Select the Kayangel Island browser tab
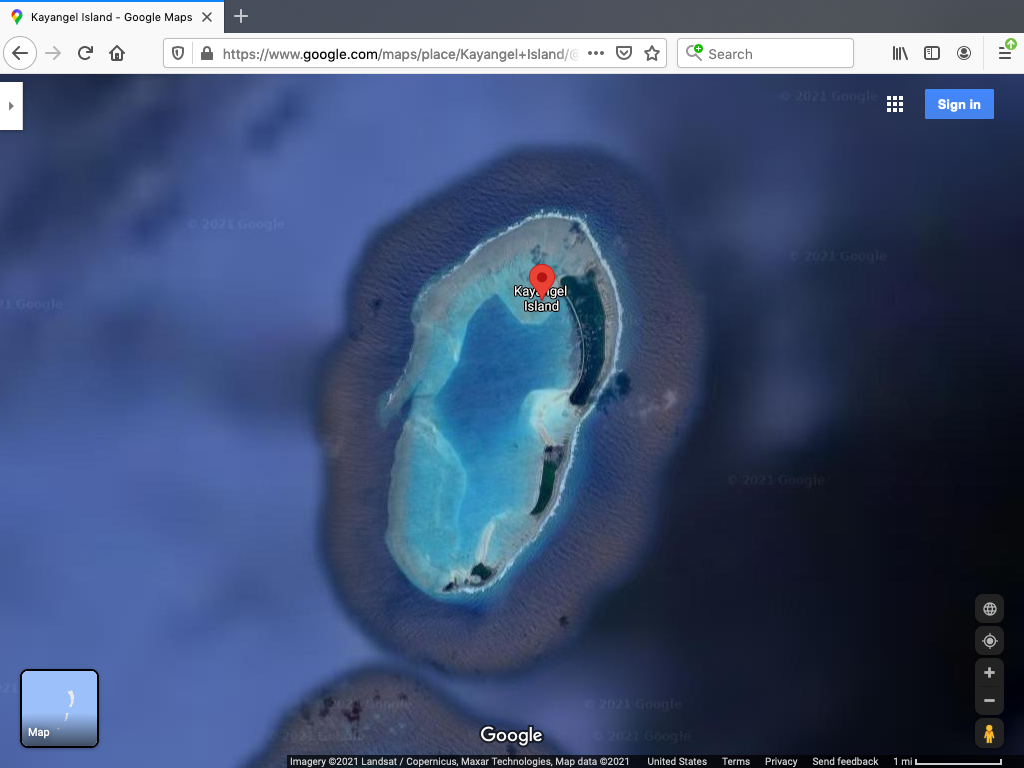Image resolution: width=1024 pixels, height=768 pixels. [110, 17]
